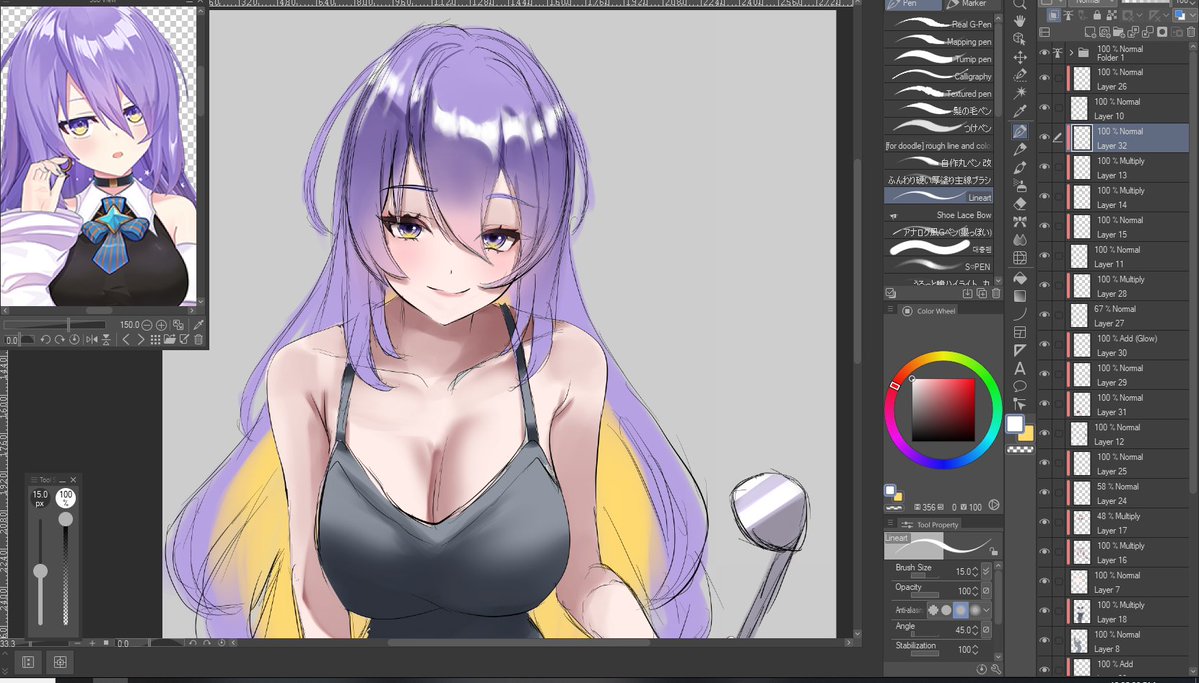Toggle visibility of Layer 32

pos(1045,138)
